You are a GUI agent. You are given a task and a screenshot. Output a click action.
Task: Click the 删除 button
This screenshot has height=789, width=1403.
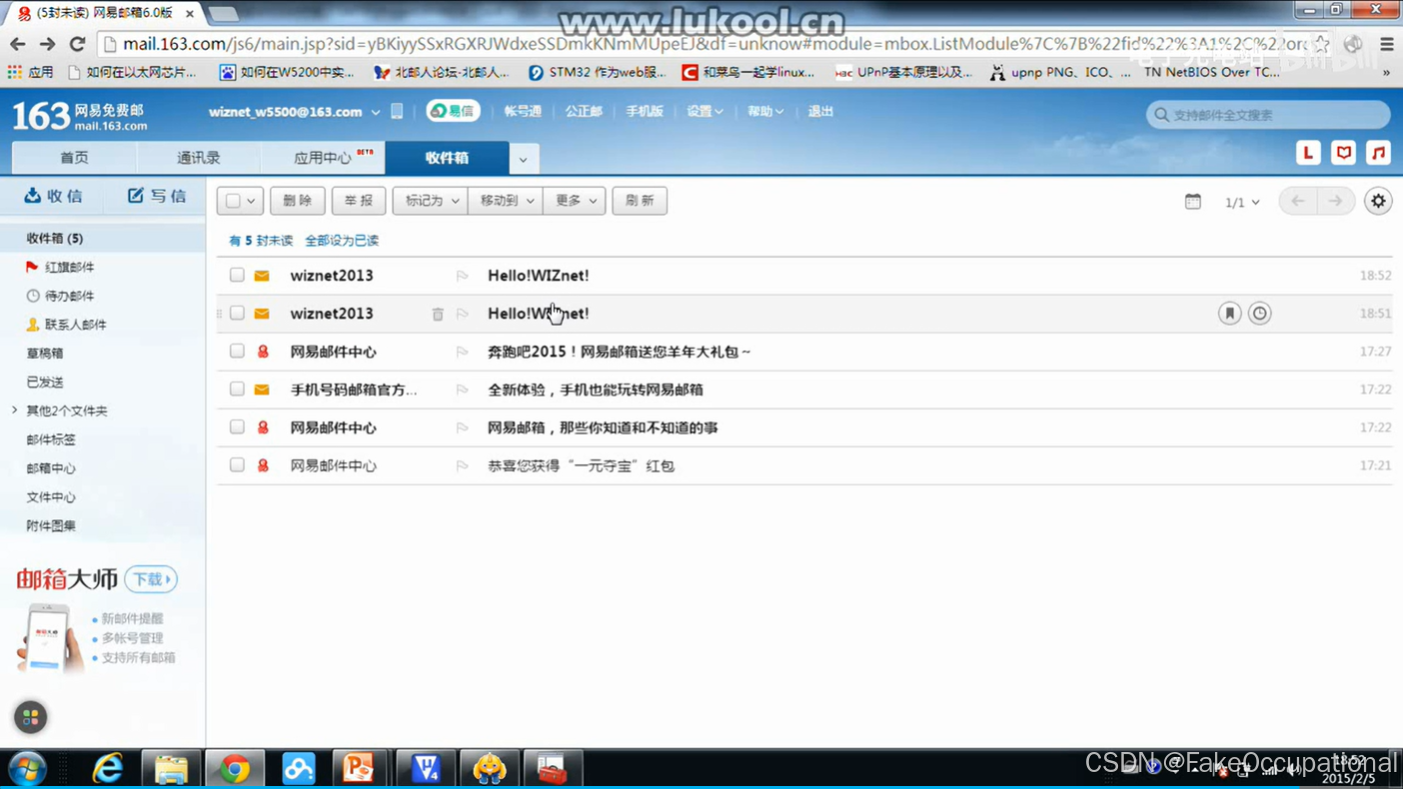(x=297, y=201)
